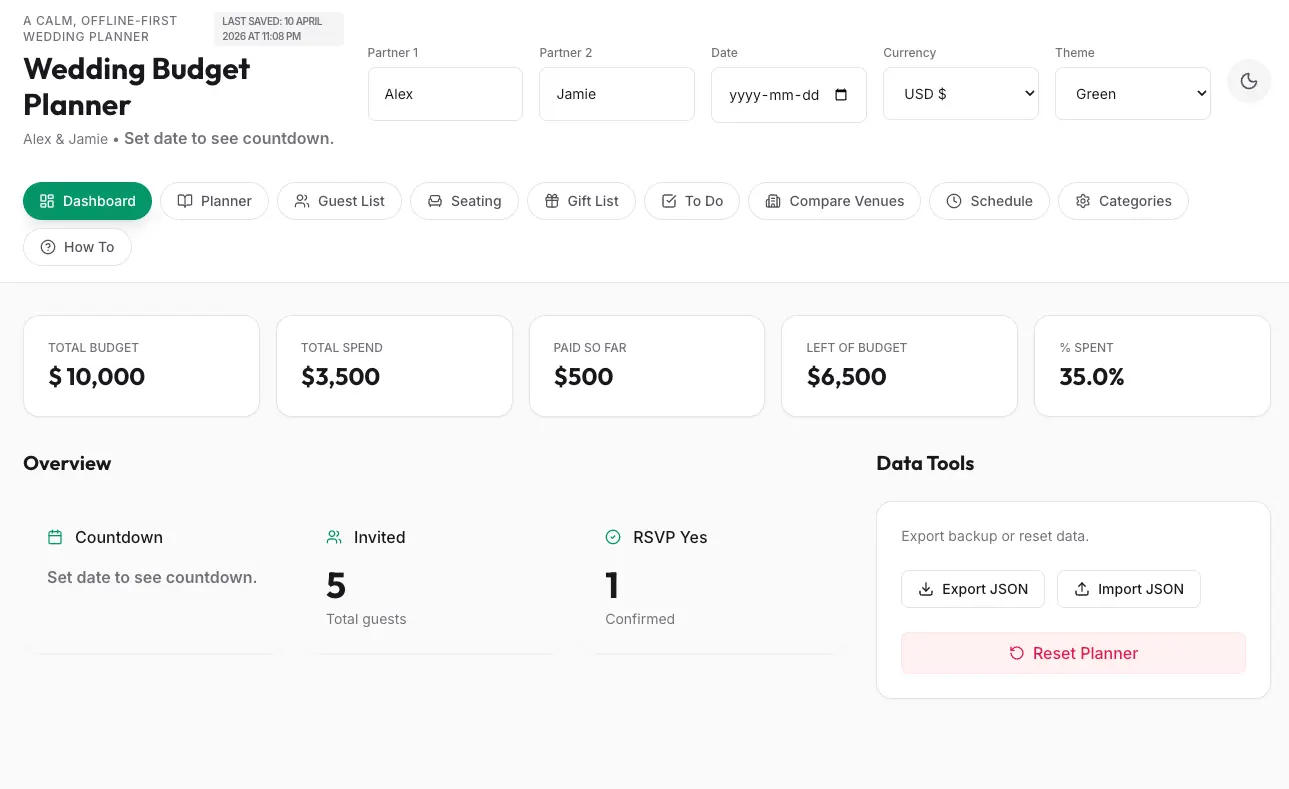Expand the Theme dropdown

1132,94
